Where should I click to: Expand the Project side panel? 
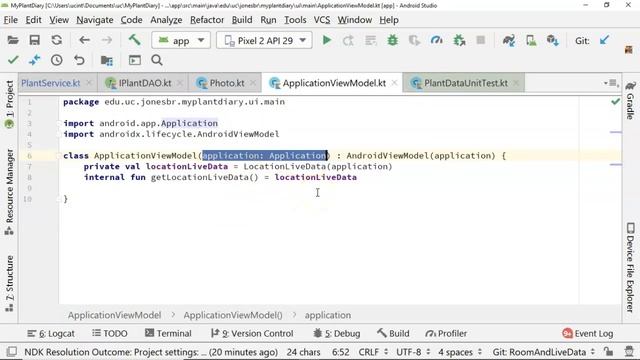[9, 104]
